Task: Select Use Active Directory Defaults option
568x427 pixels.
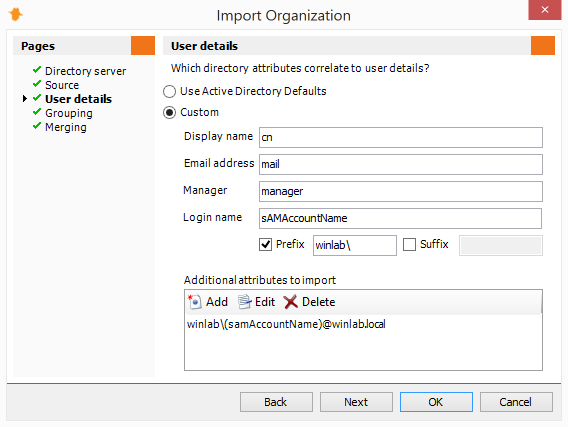Action: pos(169,91)
